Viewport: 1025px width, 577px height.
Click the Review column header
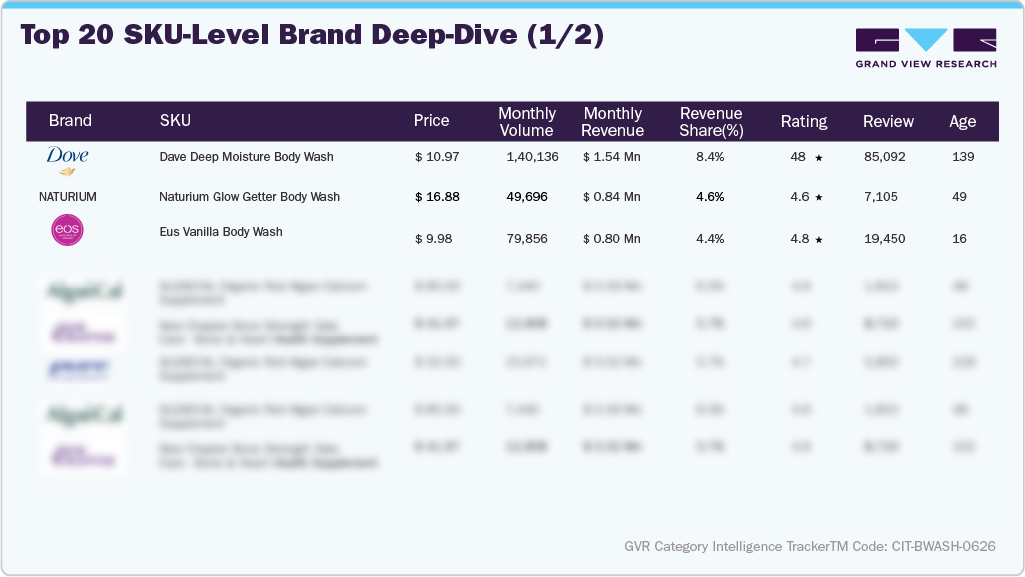click(888, 122)
